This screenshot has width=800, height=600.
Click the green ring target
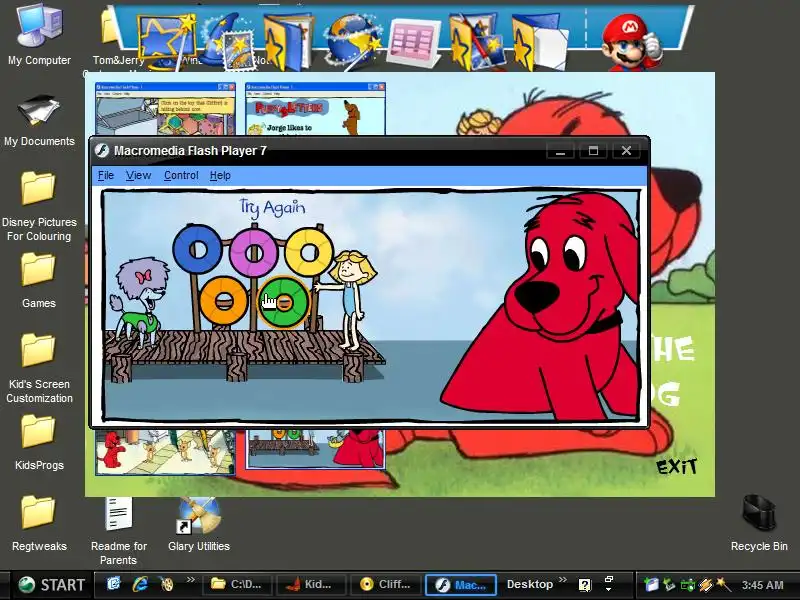tap(284, 303)
